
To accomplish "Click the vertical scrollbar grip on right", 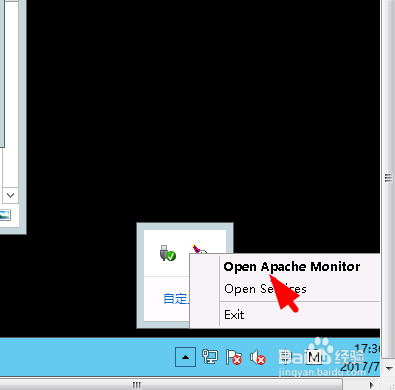I will click(388, 178).
